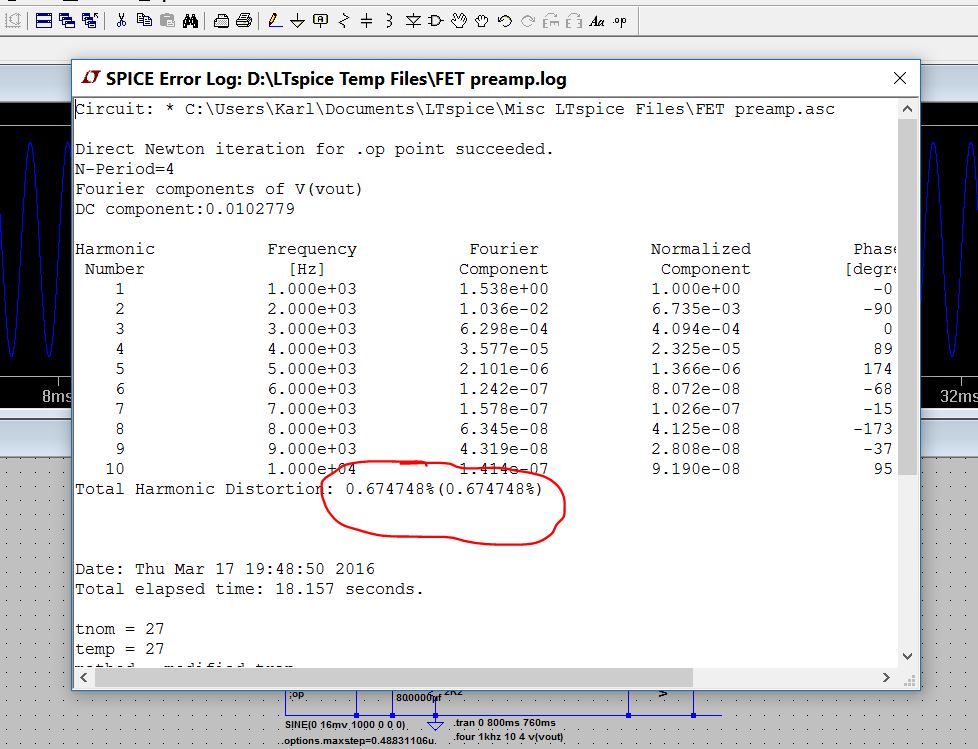Click the 'Total elapsed time' line
Viewport: 978px width, 749px height.
pyautogui.click(x=249, y=589)
